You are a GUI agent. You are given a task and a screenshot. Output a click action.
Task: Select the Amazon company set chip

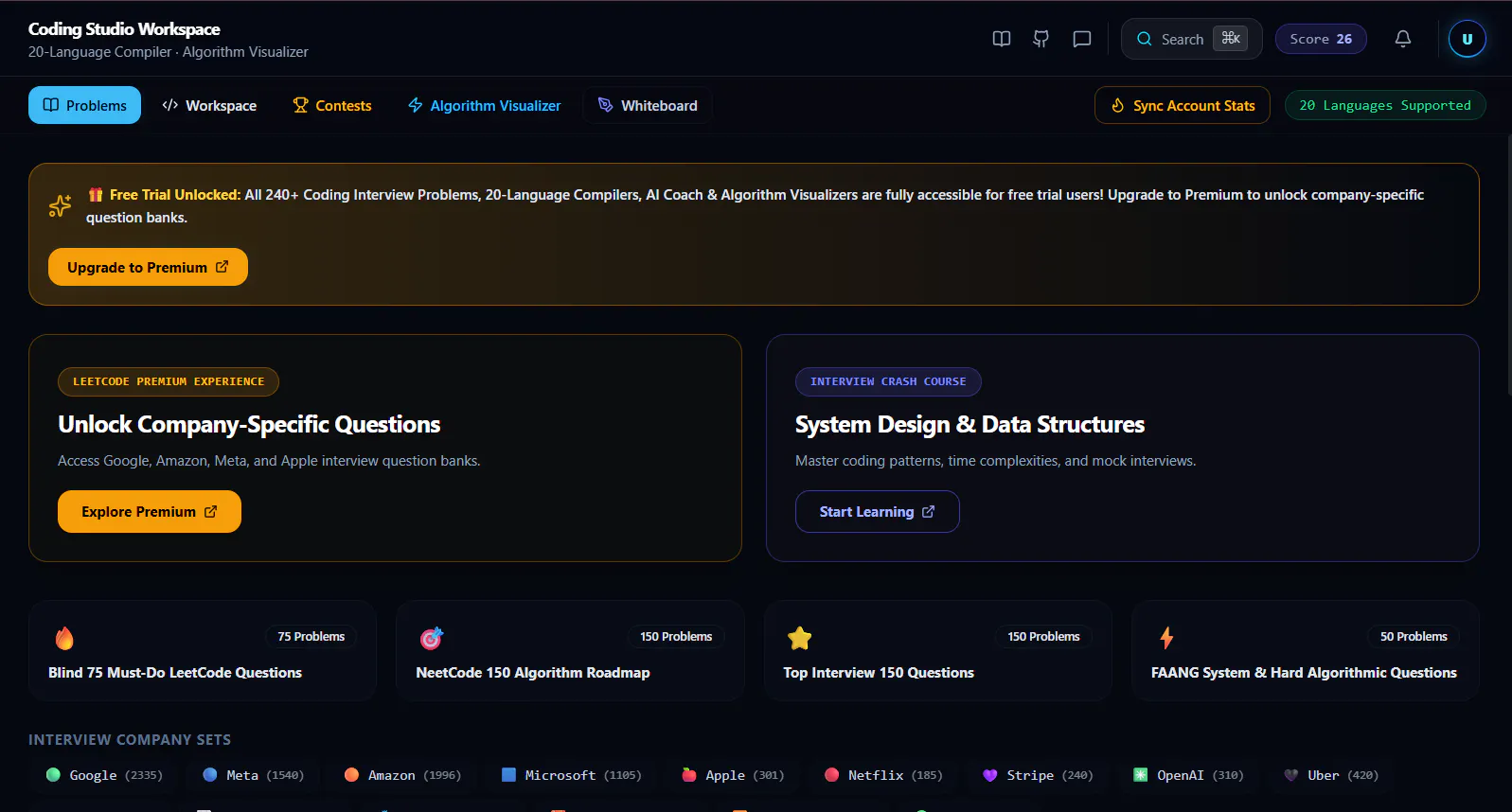pyautogui.click(x=403, y=775)
